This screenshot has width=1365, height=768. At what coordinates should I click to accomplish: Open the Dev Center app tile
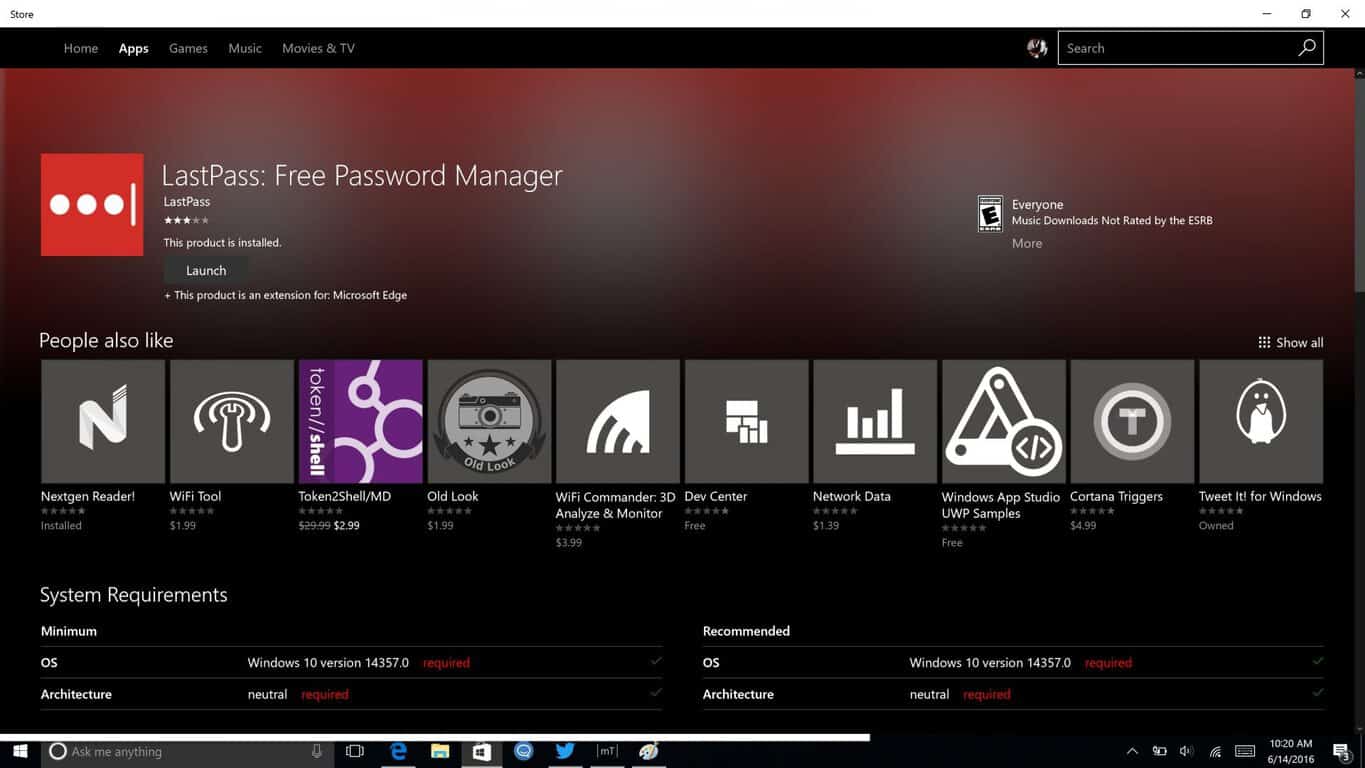click(747, 422)
